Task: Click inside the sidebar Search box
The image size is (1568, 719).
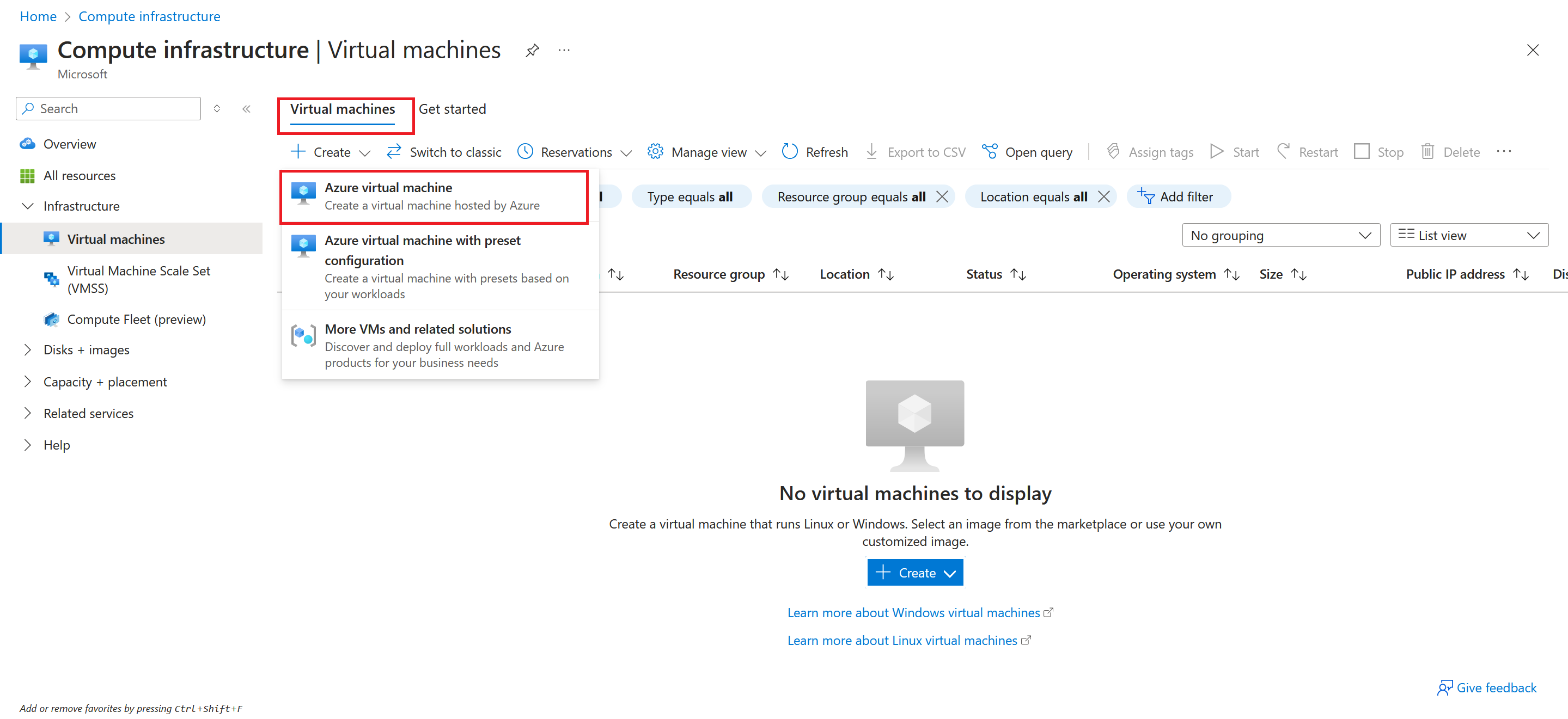Action: (x=108, y=109)
